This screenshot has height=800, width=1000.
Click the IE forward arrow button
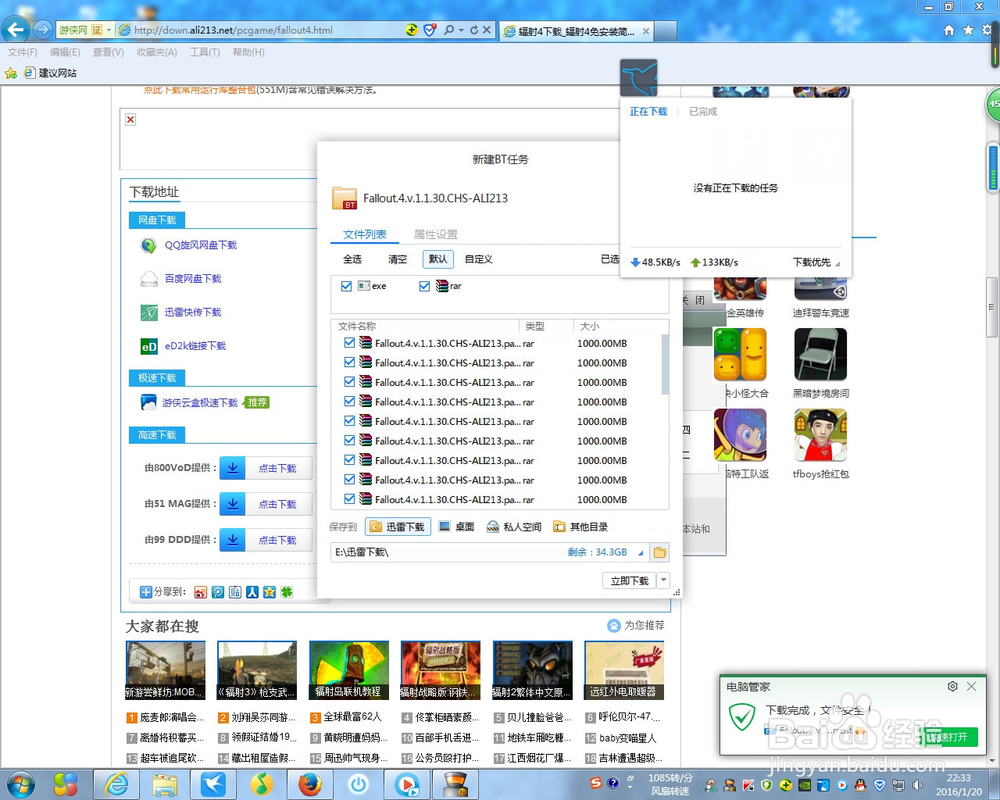(x=43, y=29)
